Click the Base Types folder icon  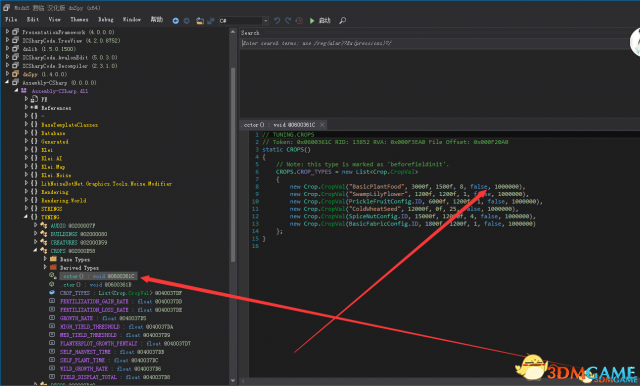pyautogui.click(x=53, y=259)
